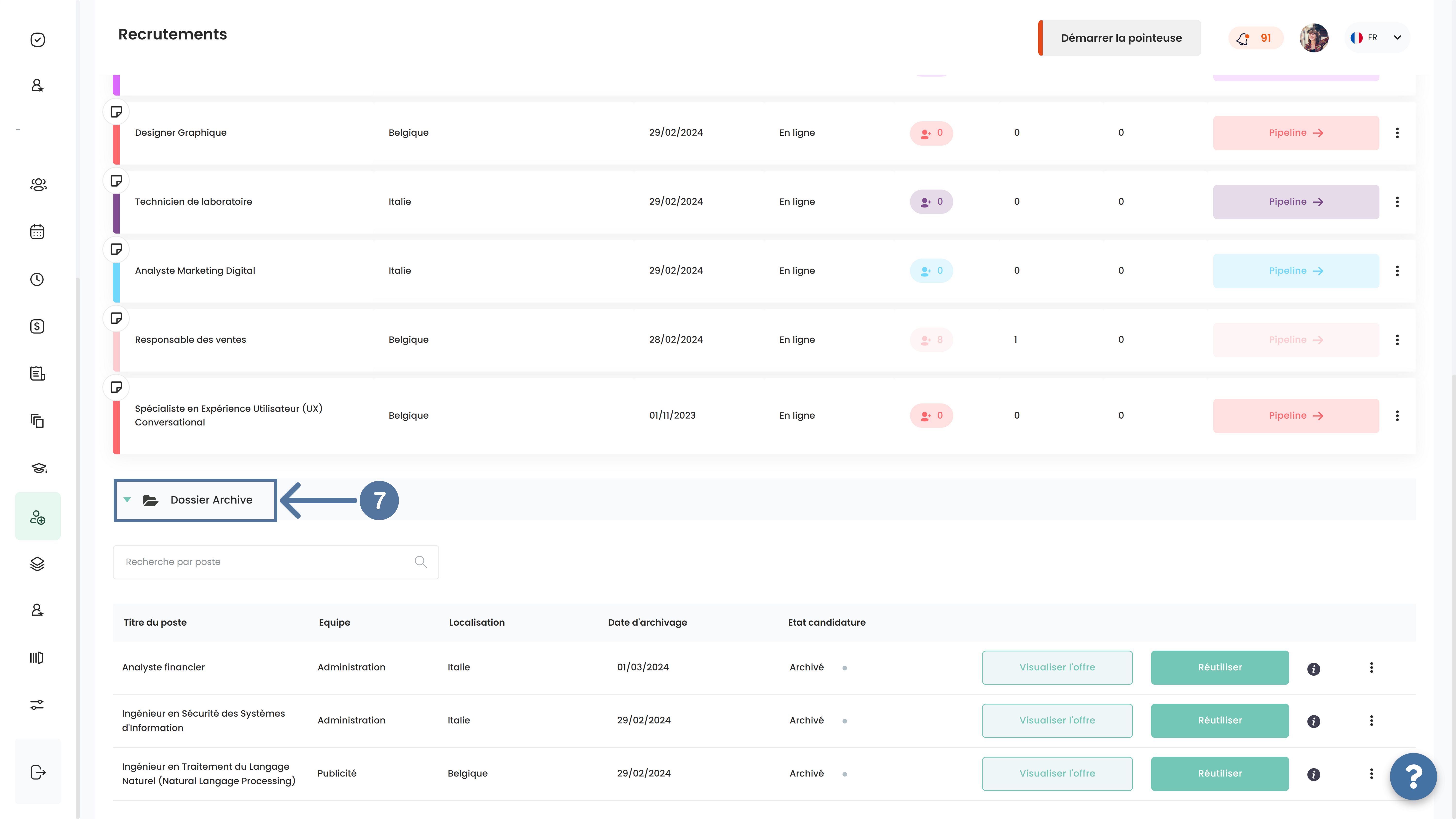Open more options for Responsable des ventes

tap(1397, 340)
